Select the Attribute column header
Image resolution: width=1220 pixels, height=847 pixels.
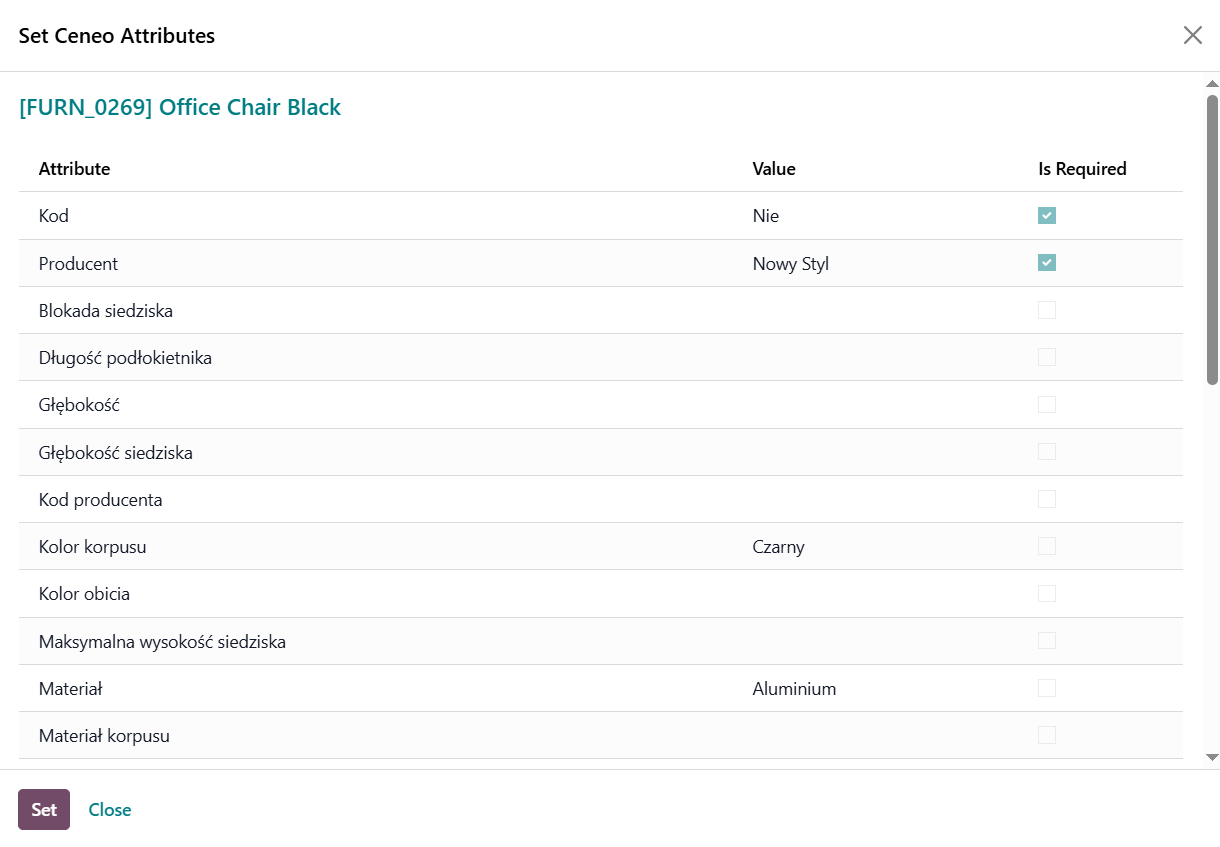[x=75, y=169]
